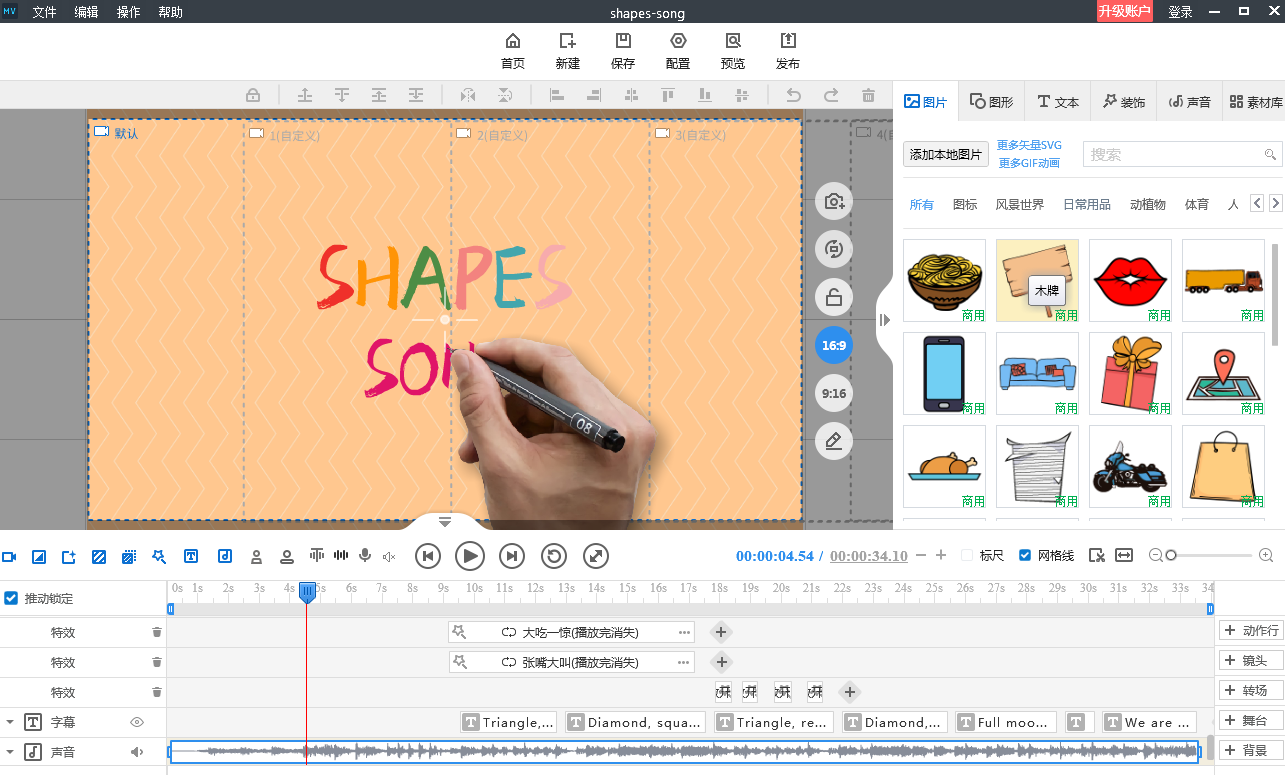The image size is (1285, 775).
Task: Click the 动作行 add button
Action: tap(1251, 631)
